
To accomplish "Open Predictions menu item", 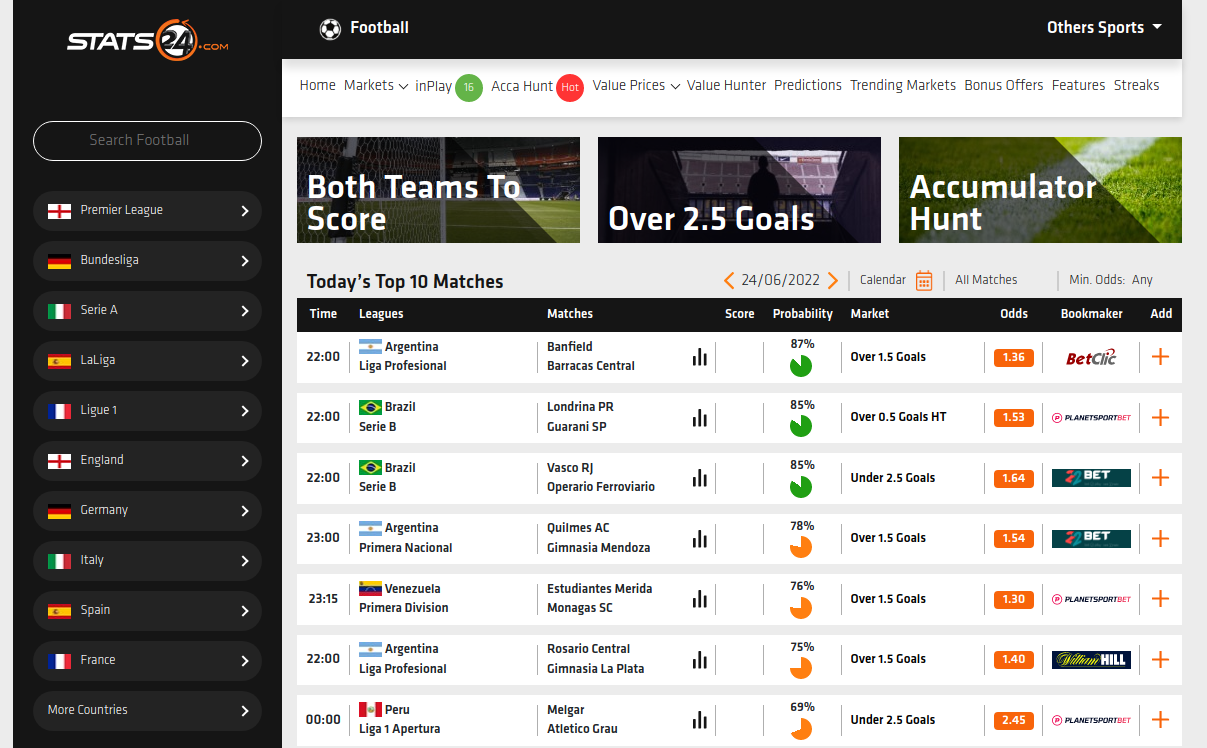I will [x=808, y=86].
